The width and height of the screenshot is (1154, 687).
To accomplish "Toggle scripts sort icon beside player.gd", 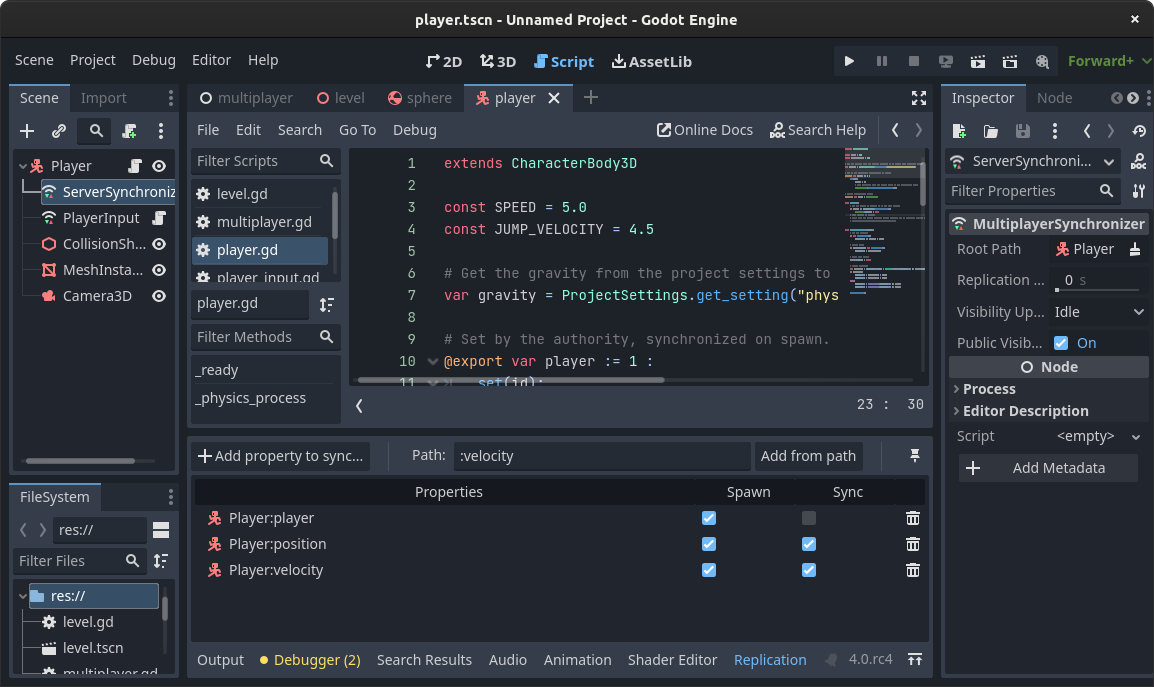I will pos(326,304).
